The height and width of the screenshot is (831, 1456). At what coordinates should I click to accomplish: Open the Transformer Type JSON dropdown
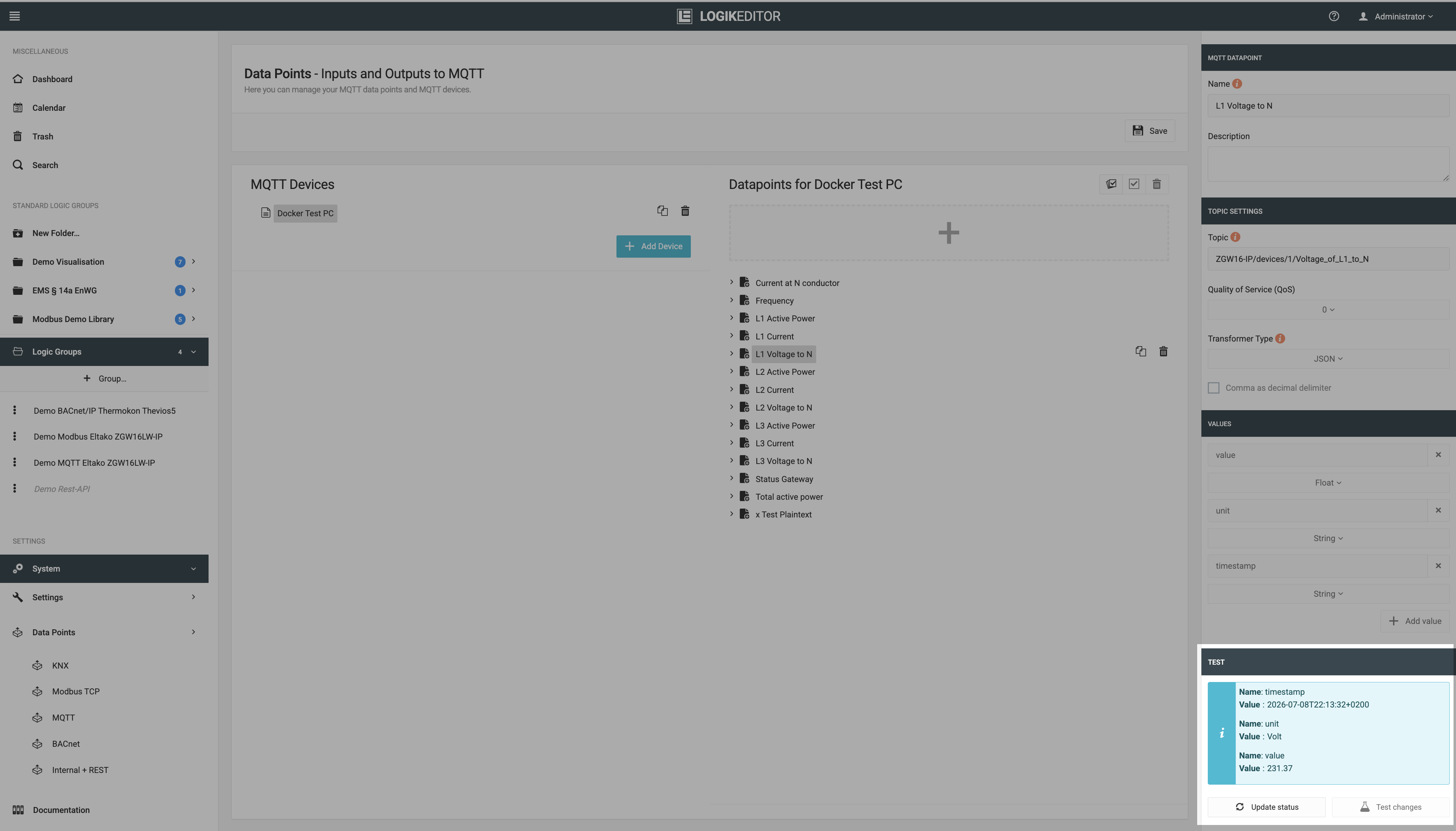point(1327,359)
